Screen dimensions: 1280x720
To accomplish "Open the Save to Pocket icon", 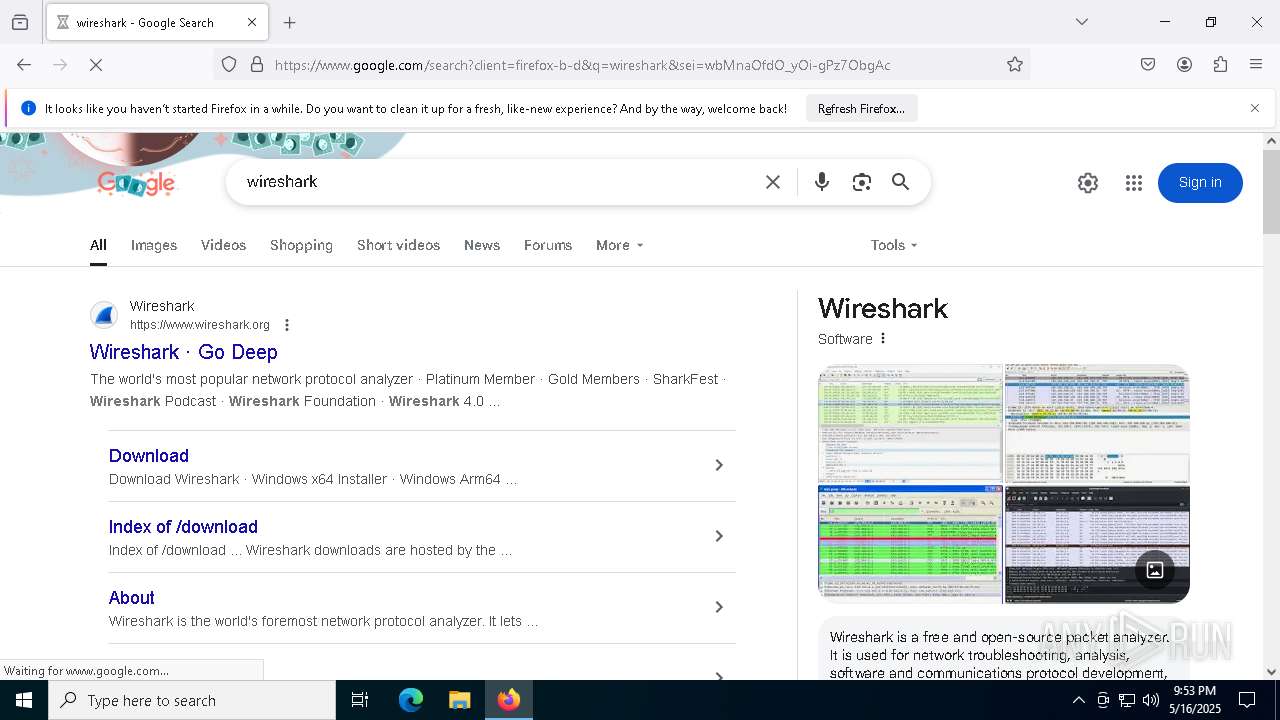I will pos(1148,65).
